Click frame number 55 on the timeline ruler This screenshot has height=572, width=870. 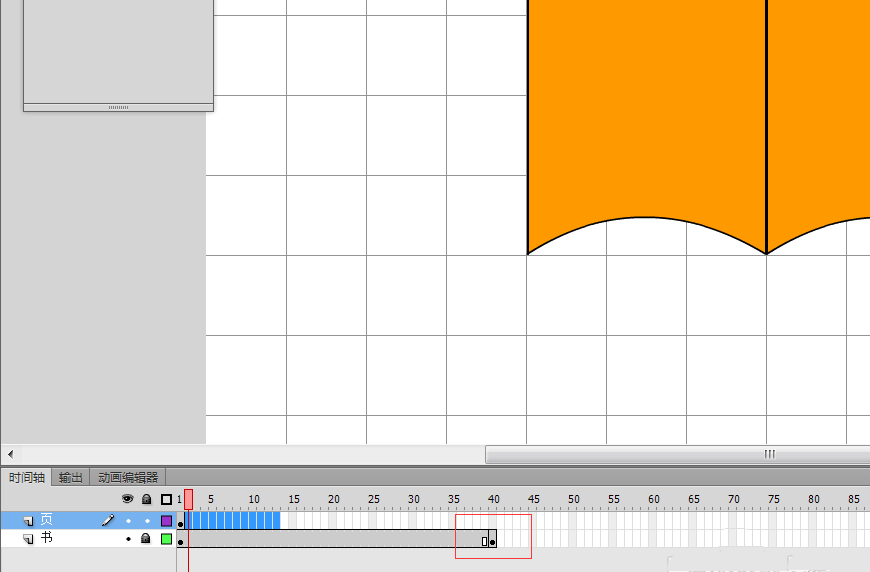613,499
